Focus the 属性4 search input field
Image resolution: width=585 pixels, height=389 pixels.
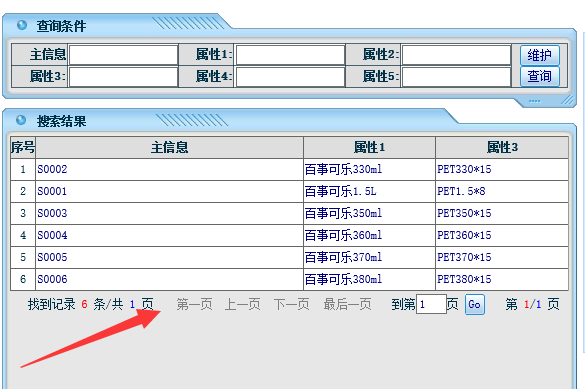(290, 77)
